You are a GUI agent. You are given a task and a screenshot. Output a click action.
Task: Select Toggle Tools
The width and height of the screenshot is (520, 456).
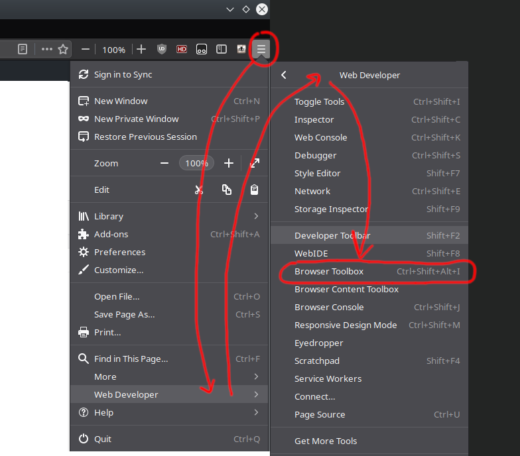(x=369, y=102)
